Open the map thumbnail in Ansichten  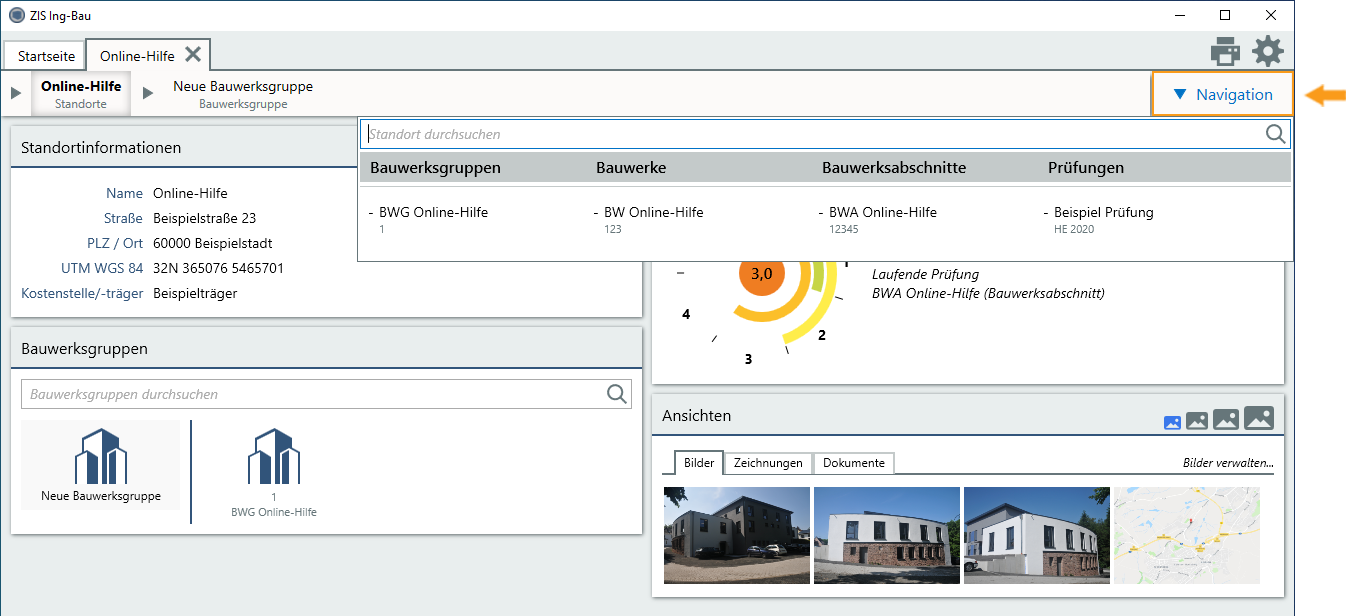1186,535
